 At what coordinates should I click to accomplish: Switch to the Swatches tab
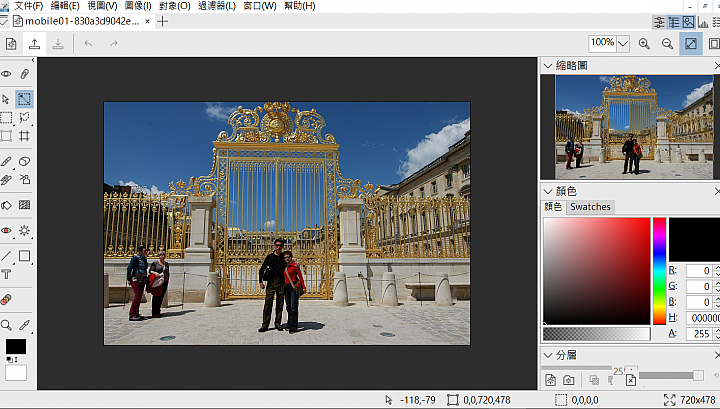pos(590,207)
